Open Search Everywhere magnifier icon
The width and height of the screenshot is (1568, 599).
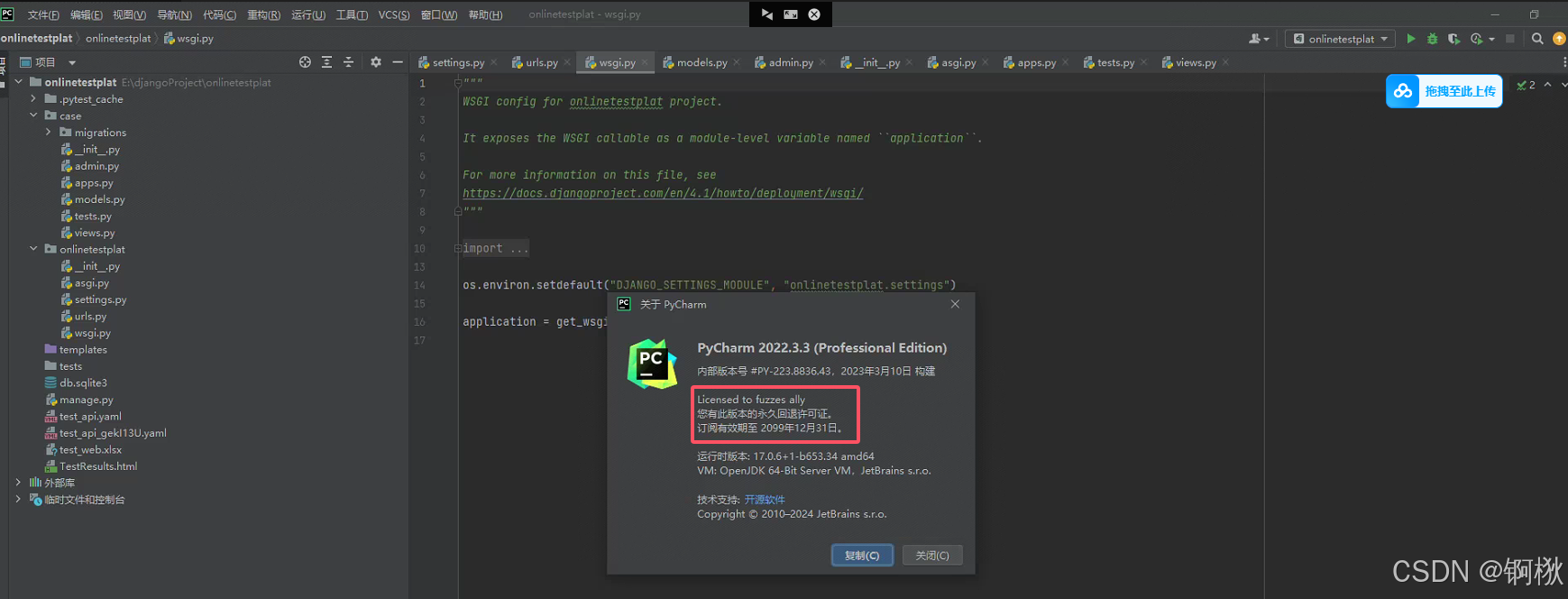(x=1537, y=39)
